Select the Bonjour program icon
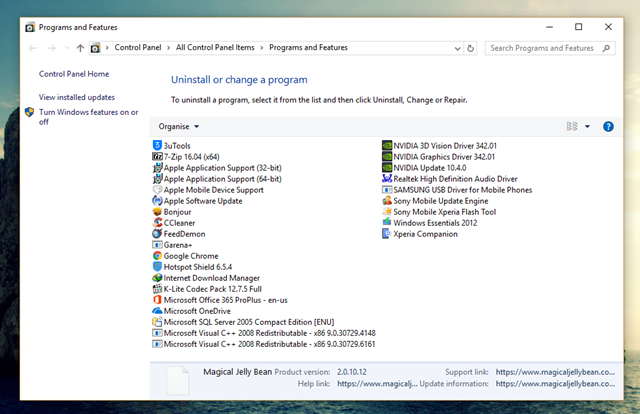The width and height of the screenshot is (640, 414). [x=157, y=211]
